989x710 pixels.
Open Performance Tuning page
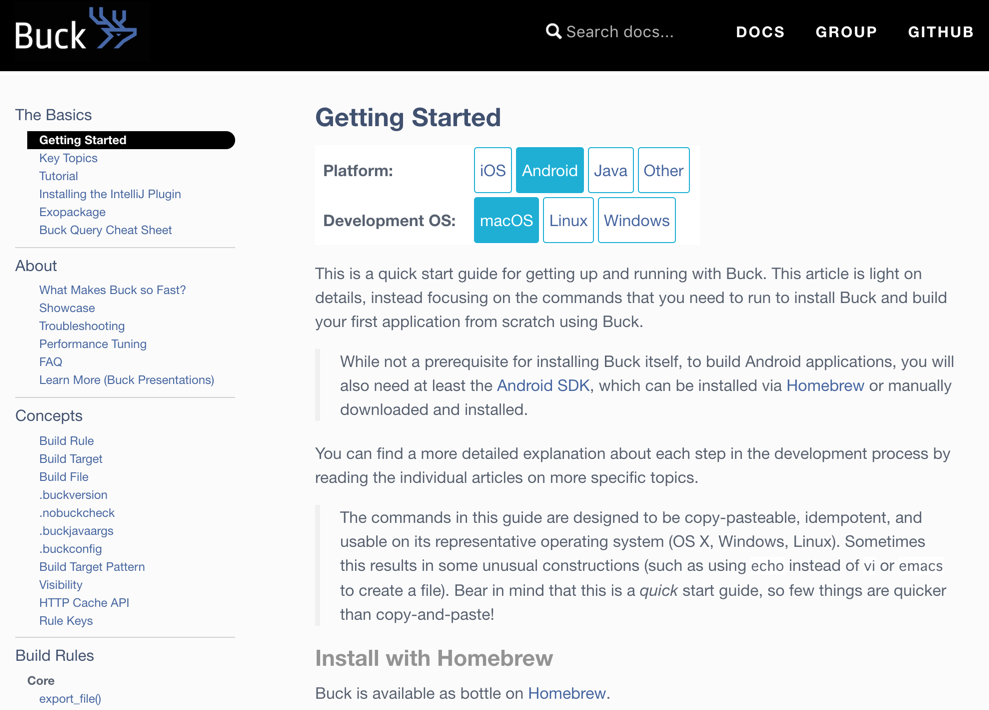point(93,344)
